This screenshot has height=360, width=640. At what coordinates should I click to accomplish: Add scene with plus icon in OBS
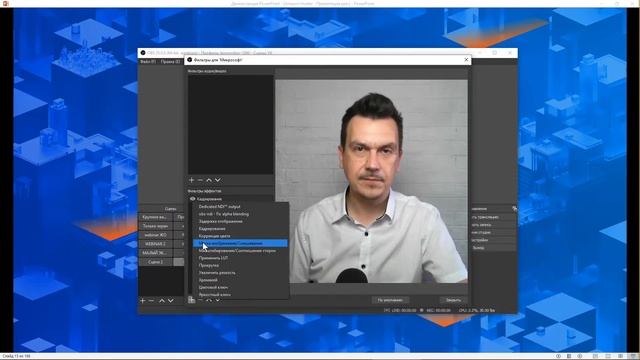coord(142,301)
